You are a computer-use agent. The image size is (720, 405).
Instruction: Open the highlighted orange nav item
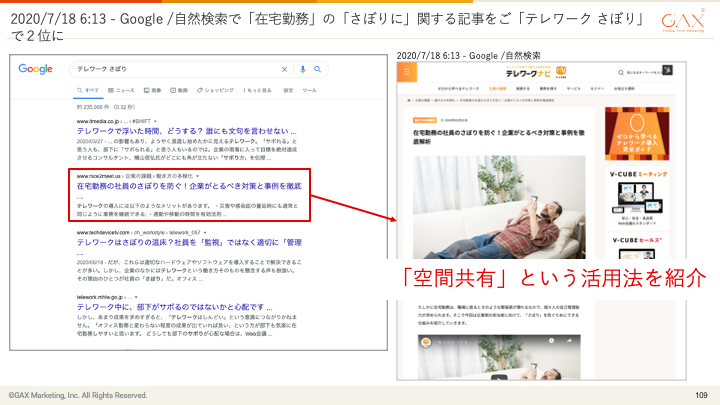click(x=497, y=89)
